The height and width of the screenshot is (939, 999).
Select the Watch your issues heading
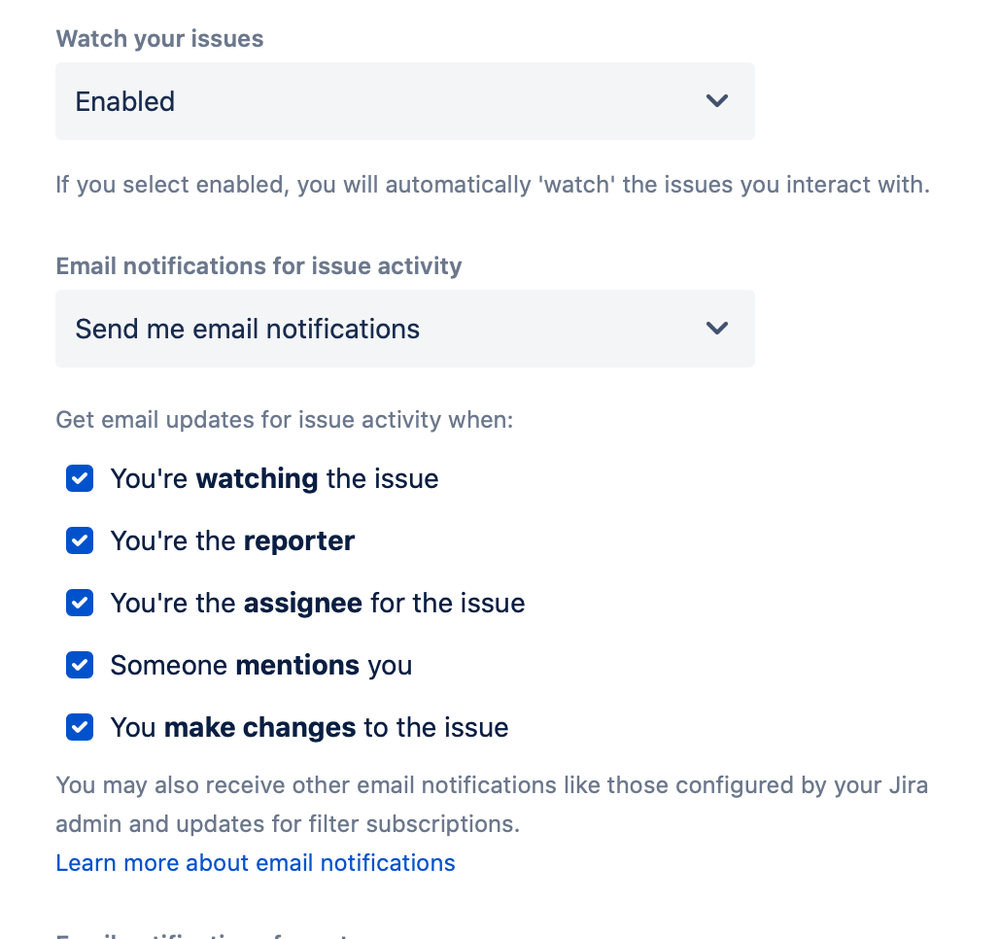tap(159, 38)
